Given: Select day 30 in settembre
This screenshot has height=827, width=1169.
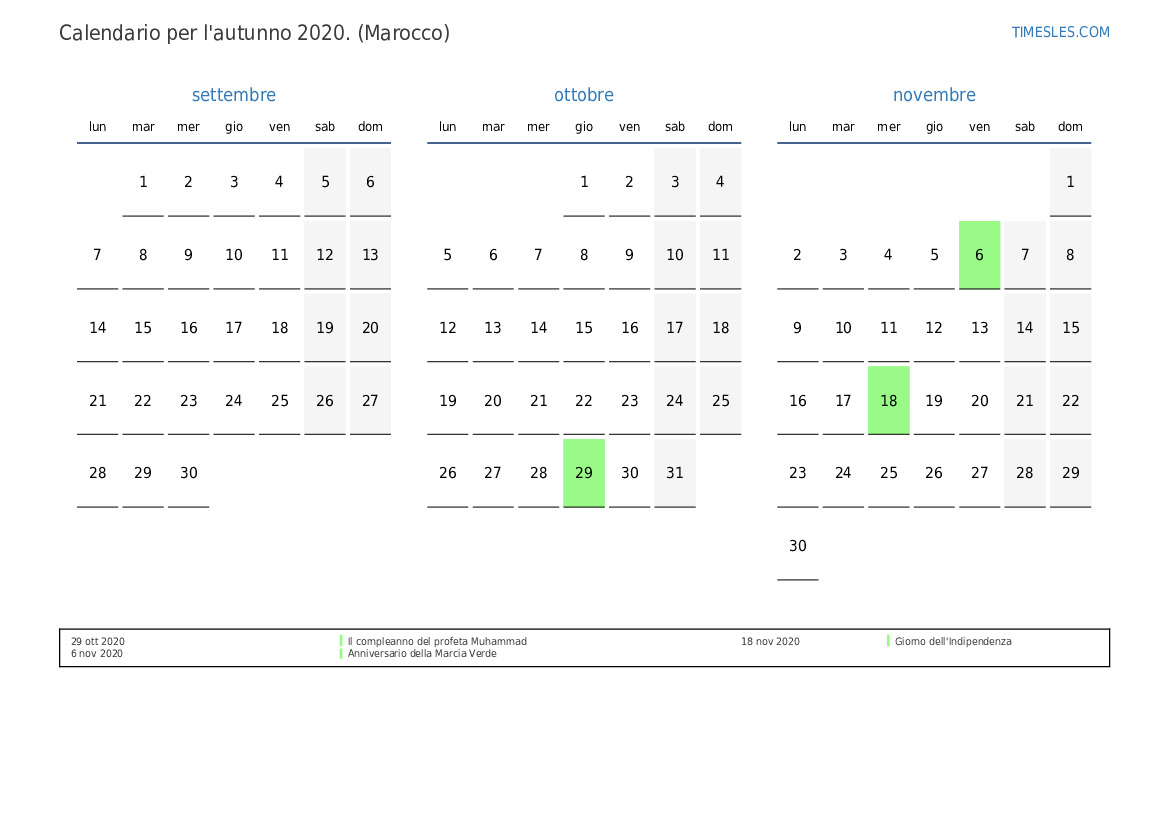Looking at the screenshot, I should [189, 473].
